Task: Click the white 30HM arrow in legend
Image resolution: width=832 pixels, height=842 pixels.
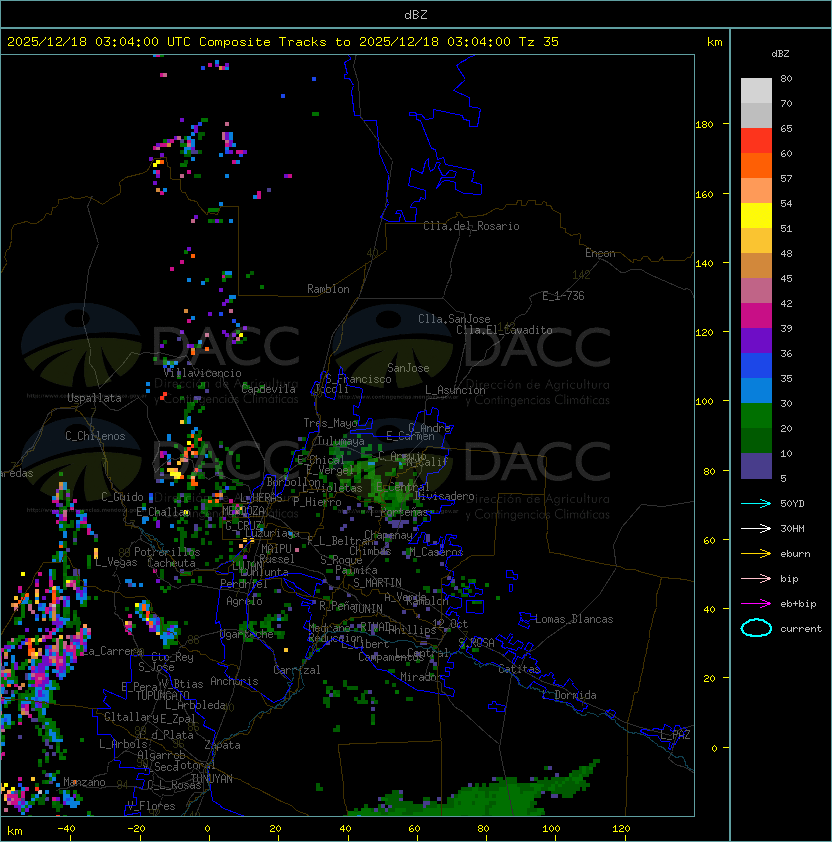Action: [x=756, y=529]
